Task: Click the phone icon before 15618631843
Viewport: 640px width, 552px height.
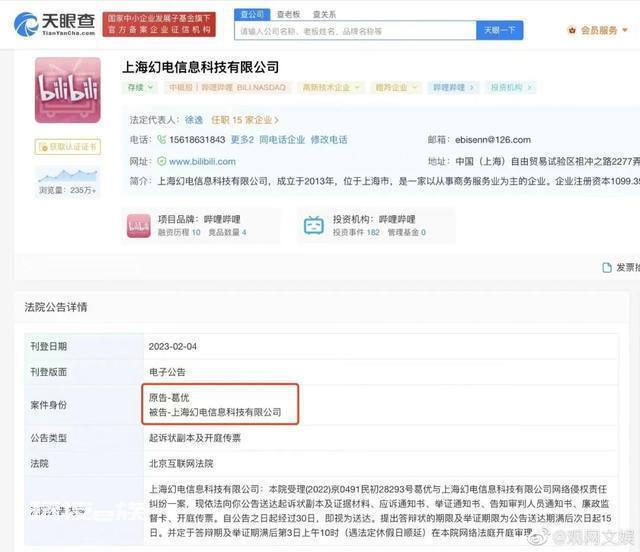Action: tap(162, 140)
